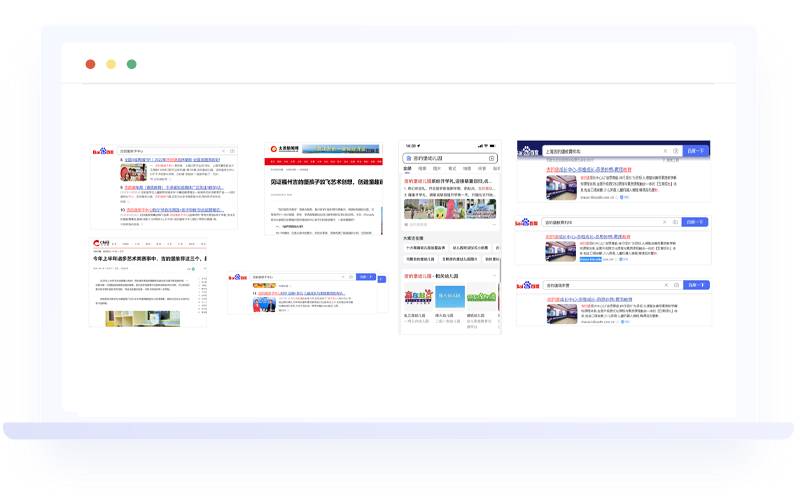Open the family photo thumbnail in result 8
Screen dimensions: 794x491
tap(133, 172)
